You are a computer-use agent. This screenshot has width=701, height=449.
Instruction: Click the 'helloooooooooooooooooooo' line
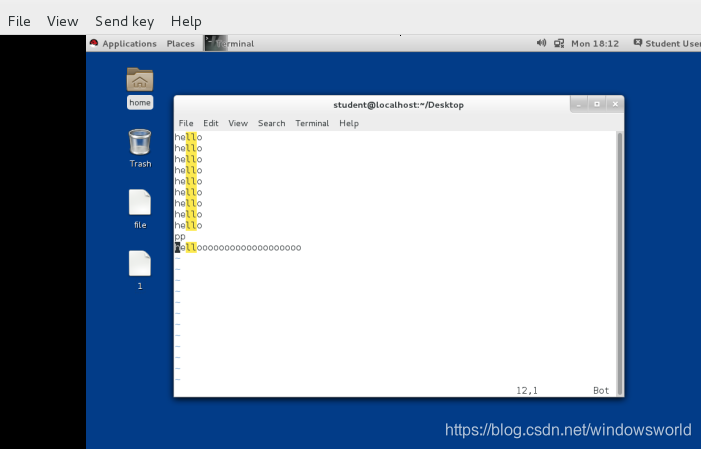(238, 247)
